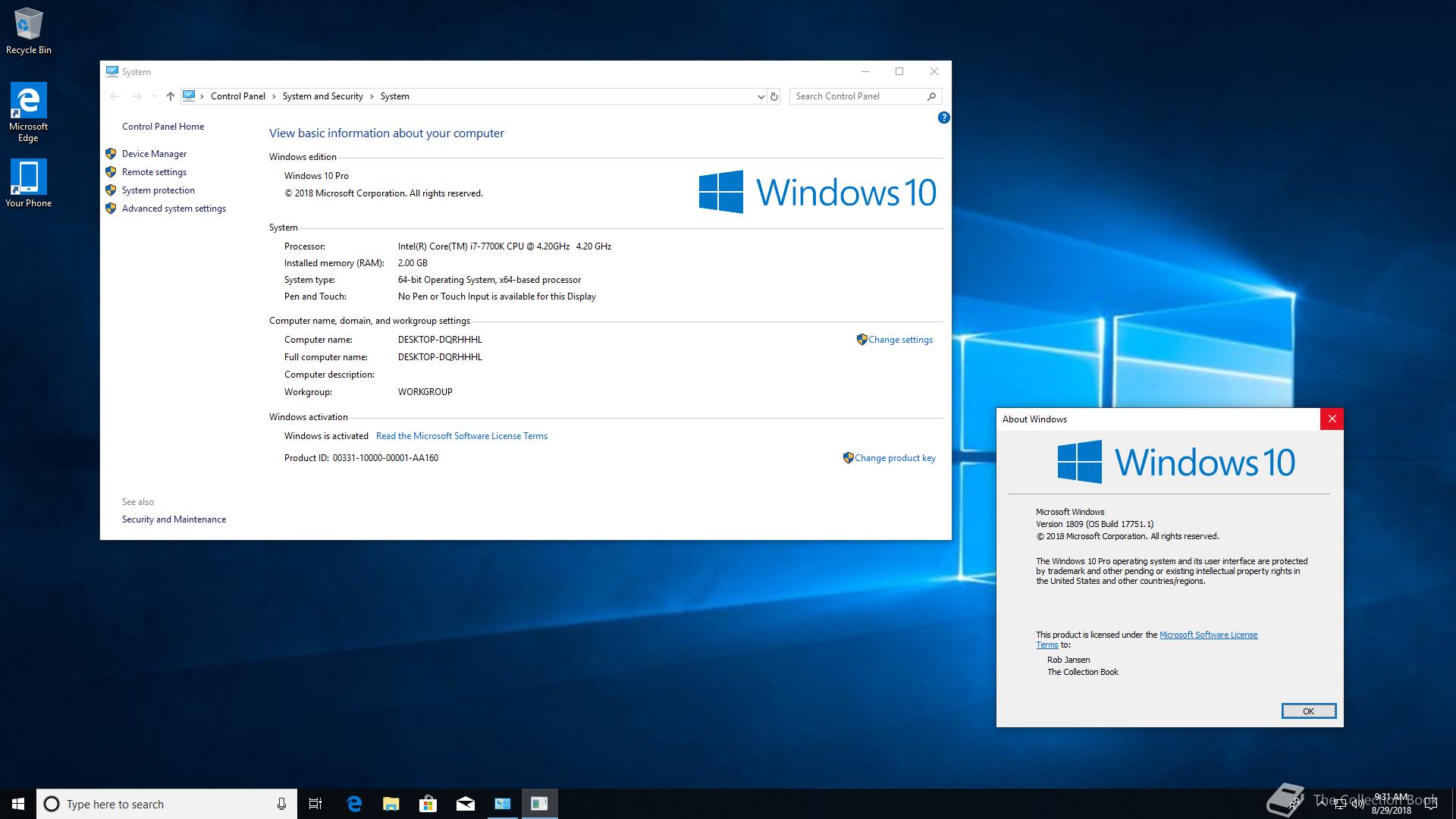Click the volume speaker icon in the tray

[1358, 804]
